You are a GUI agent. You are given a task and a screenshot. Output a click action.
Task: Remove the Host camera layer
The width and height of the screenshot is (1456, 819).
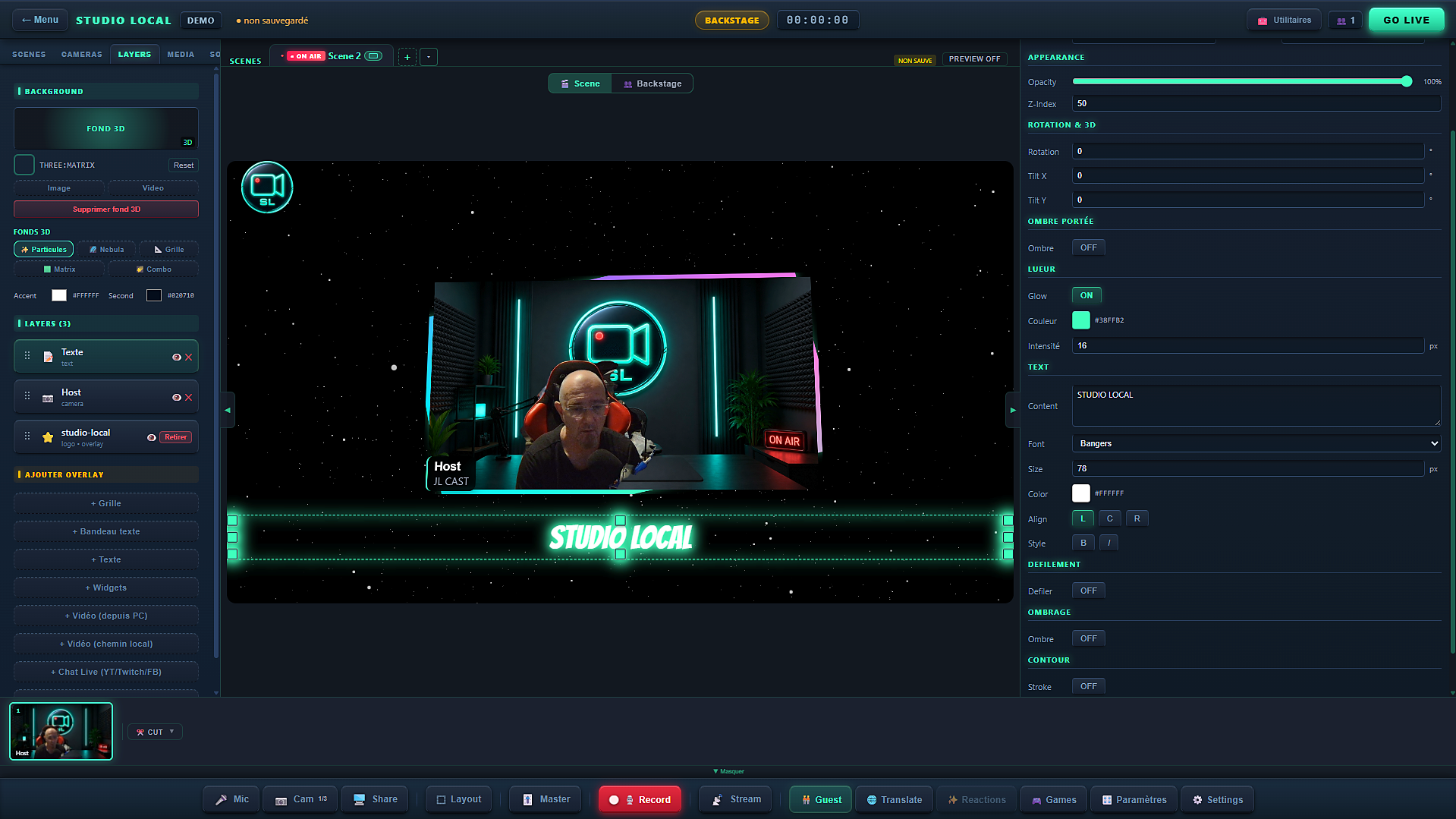pyautogui.click(x=189, y=397)
